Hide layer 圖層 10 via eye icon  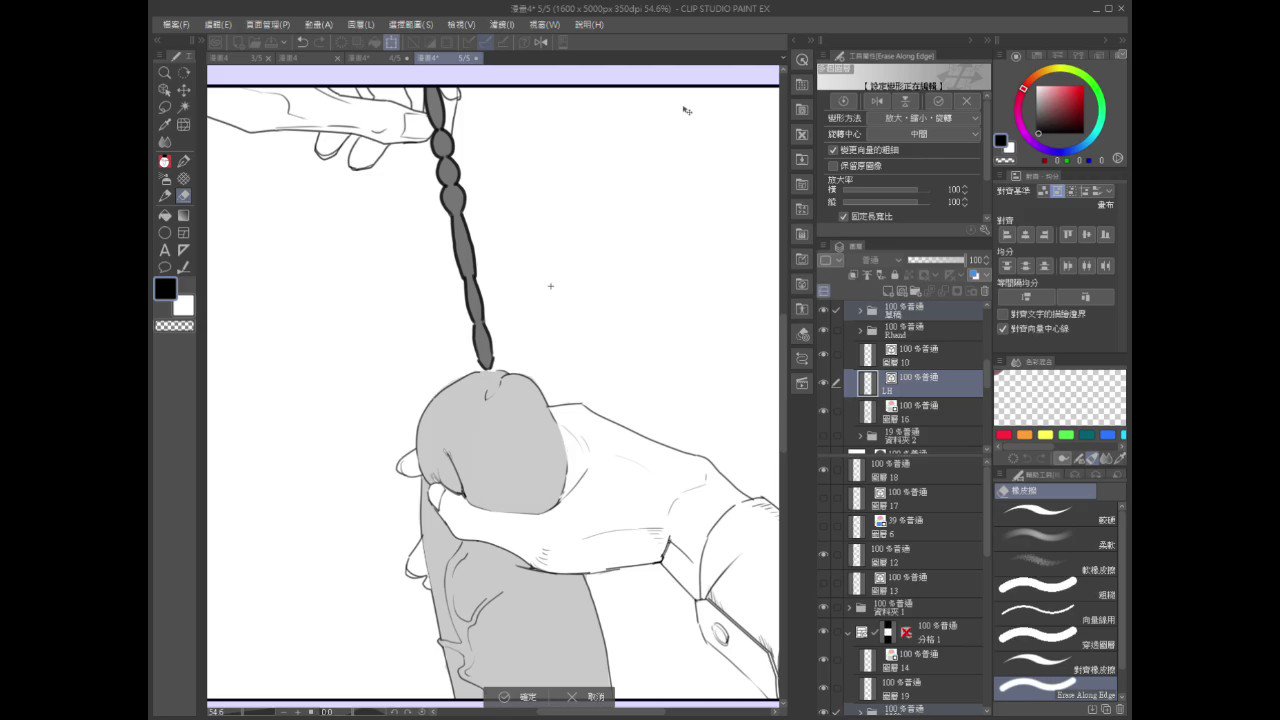coord(824,355)
